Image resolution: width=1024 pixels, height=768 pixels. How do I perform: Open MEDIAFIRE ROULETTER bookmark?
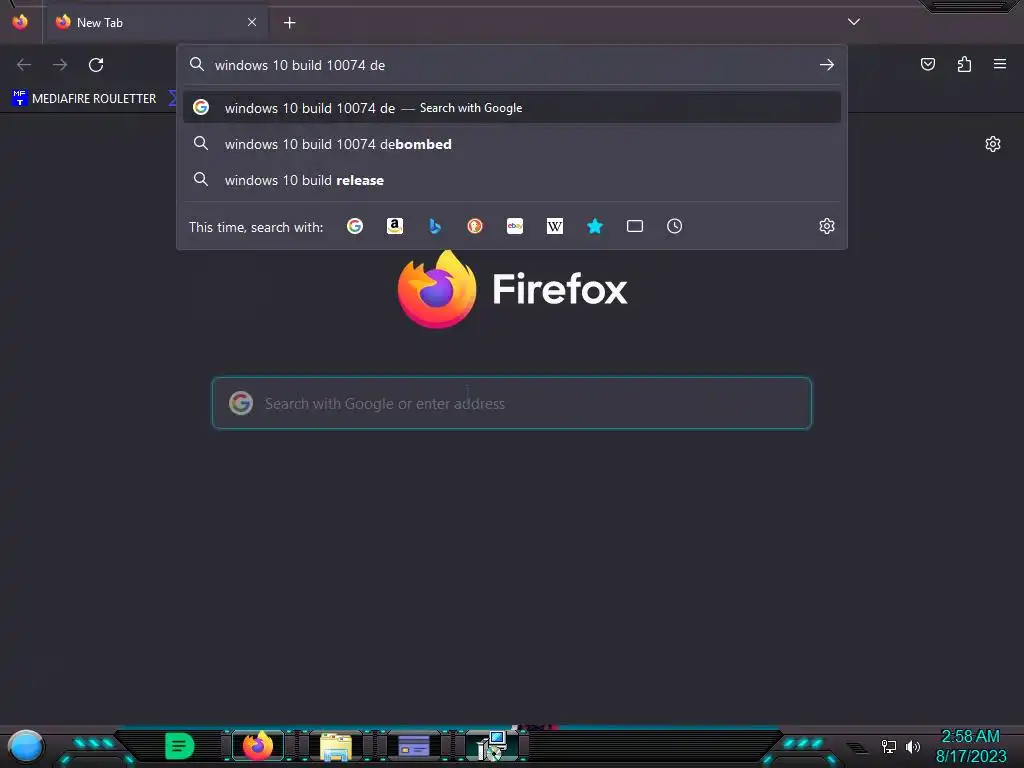[84, 99]
